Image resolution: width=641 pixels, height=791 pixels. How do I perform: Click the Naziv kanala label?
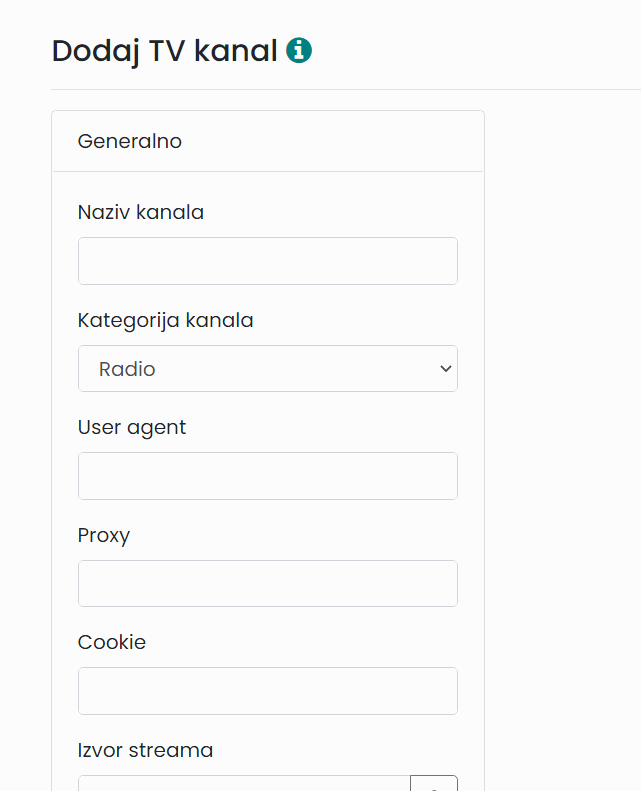(x=141, y=212)
